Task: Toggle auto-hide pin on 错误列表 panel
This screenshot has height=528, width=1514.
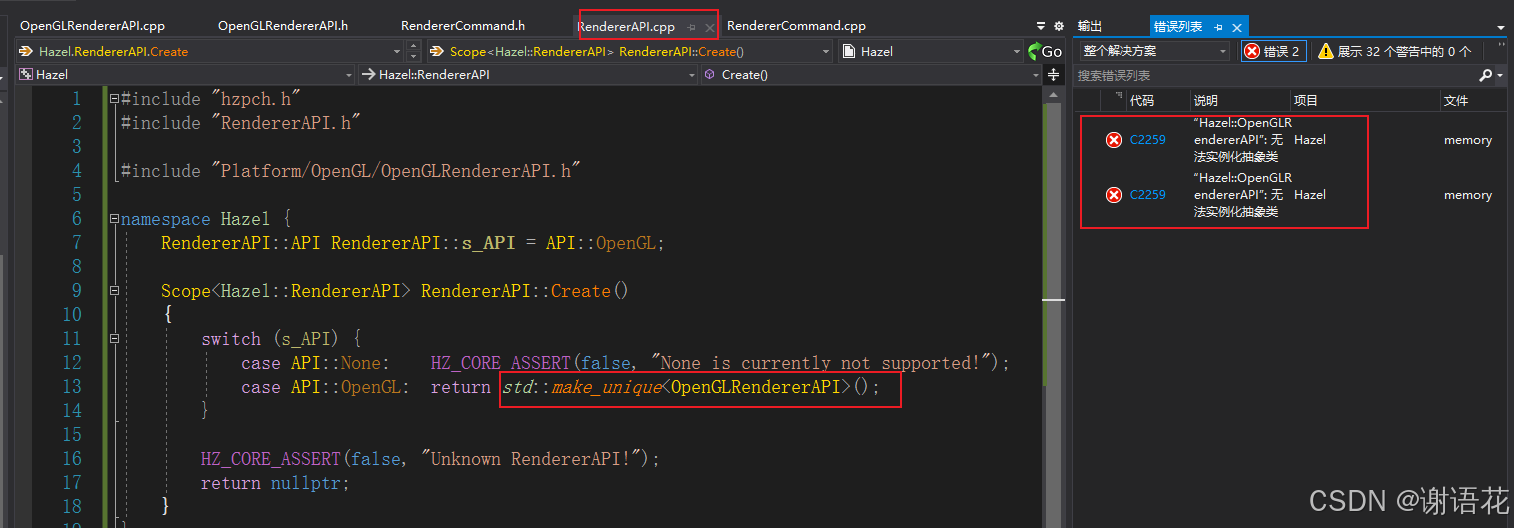Action: 1219,28
